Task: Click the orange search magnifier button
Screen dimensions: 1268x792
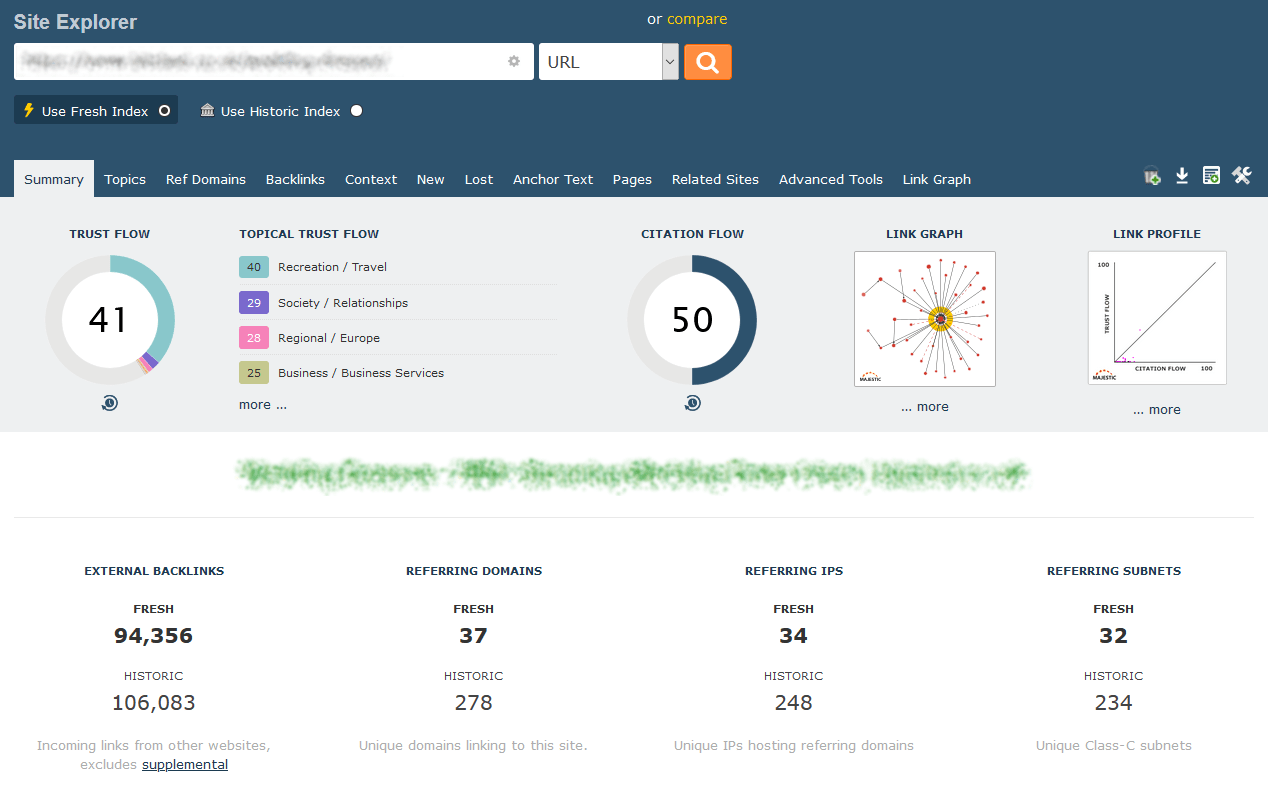Action: 707,62
